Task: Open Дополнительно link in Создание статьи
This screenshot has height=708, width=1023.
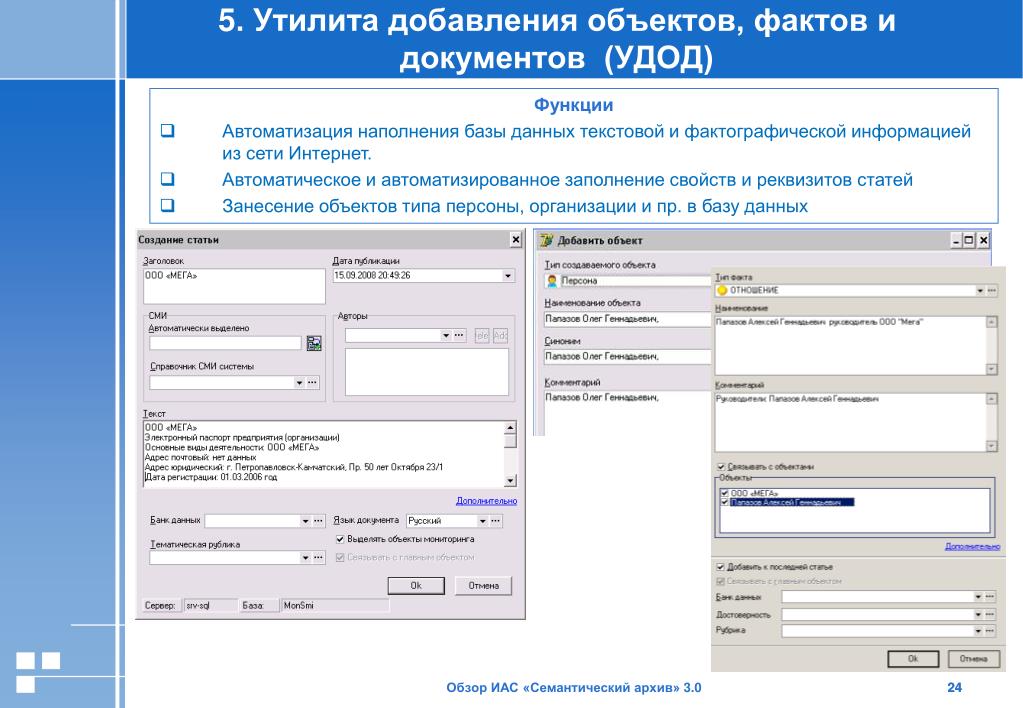Action: 486,500
